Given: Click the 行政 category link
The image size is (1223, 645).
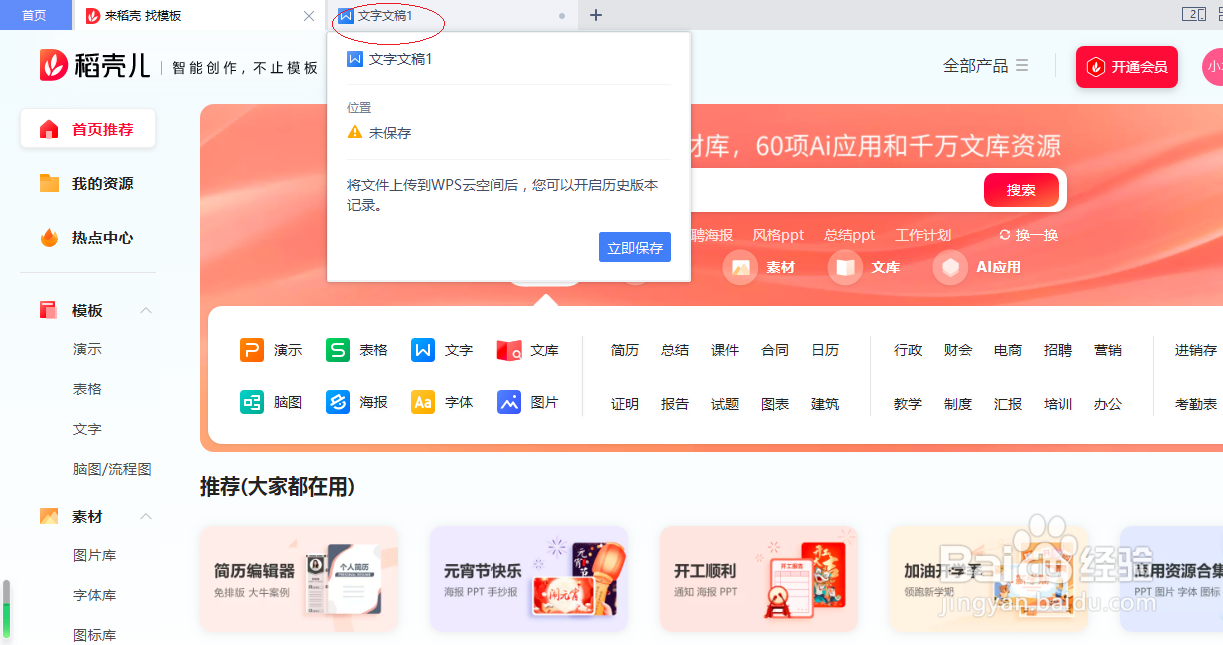Looking at the screenshot, I should click(908, 350).
